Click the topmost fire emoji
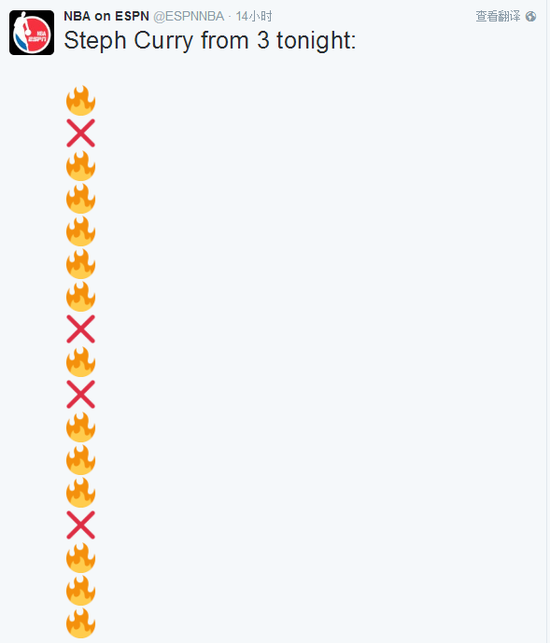Viewport: 550px width, 643px height. (x=81, y=100)
